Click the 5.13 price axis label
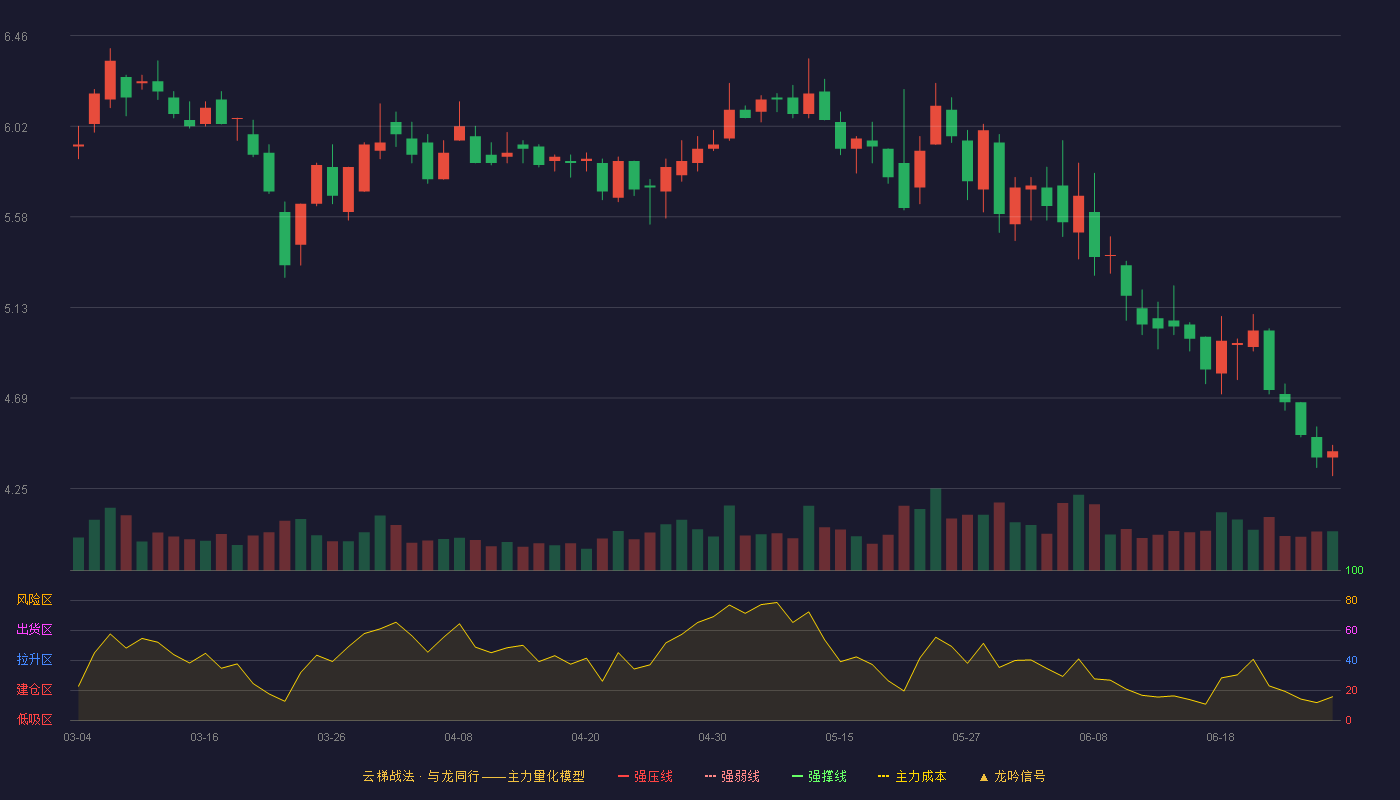The height and width of the screenshot is (800, 1400). (16, 309)
